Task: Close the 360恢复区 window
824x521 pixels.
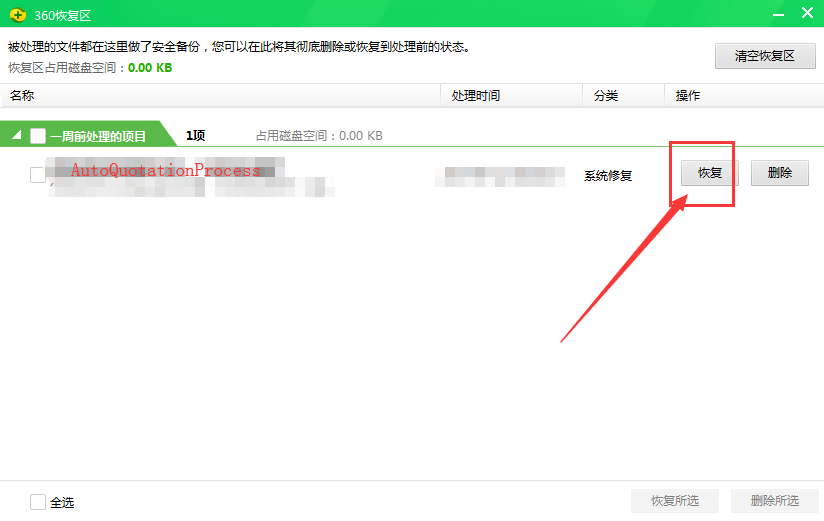Action: coord(807,12)
